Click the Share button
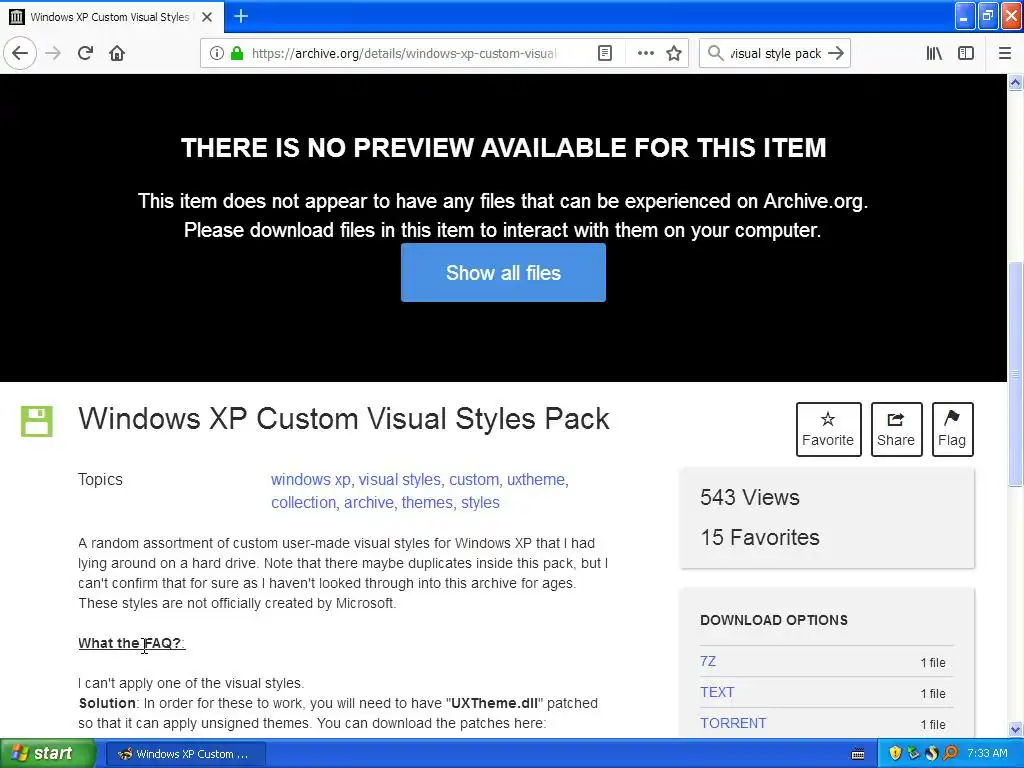The height and width of the screenshot is (768, 1024). pos(896,429)
